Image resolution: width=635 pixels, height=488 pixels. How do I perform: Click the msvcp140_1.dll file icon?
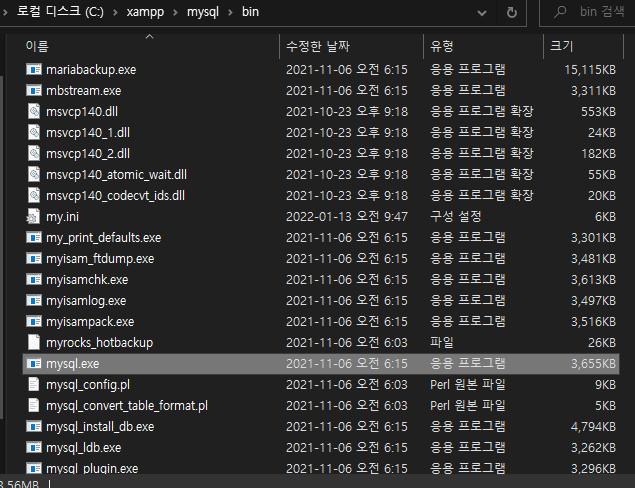click(x=34, y=132)
